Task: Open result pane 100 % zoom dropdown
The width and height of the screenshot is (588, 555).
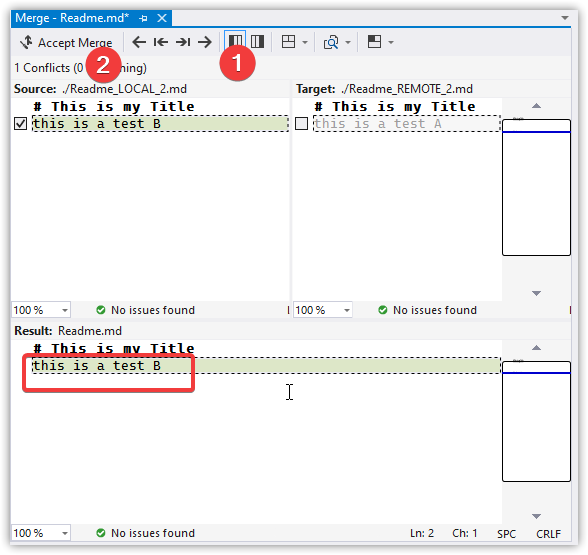Action: [65, 533]
